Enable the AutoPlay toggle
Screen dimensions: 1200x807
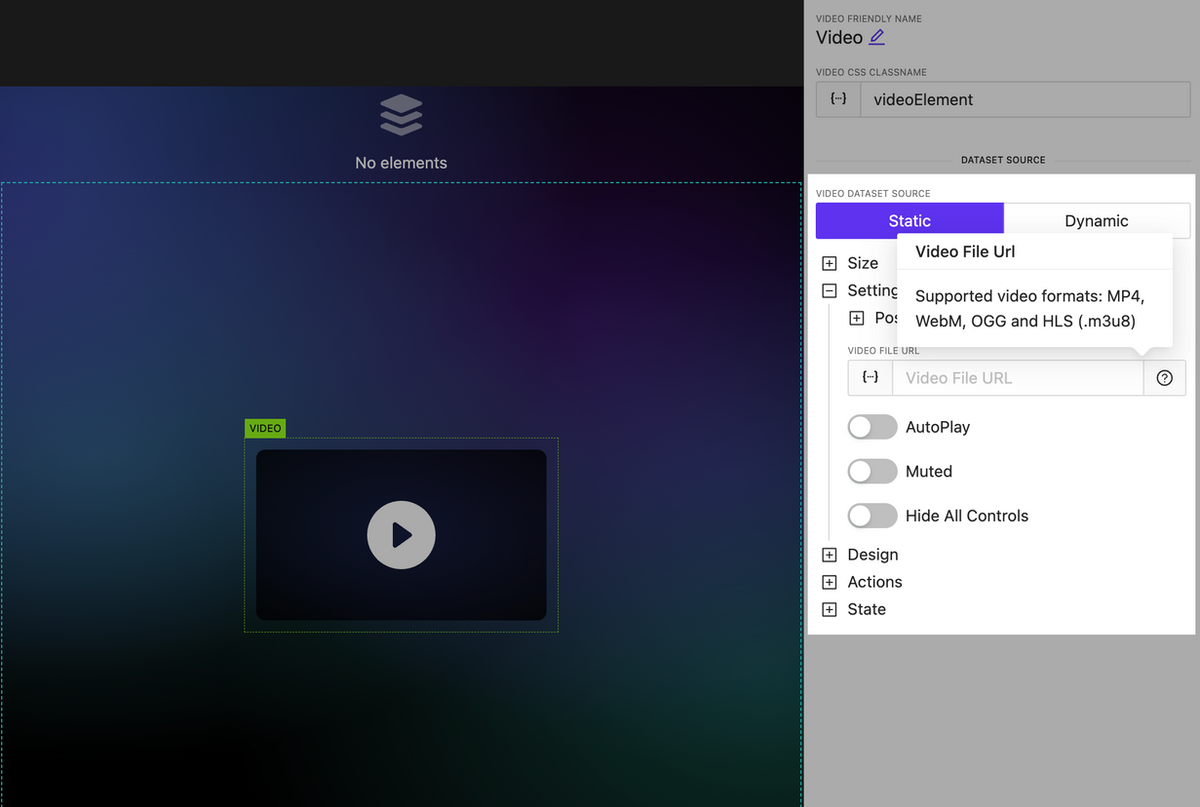[872, 427]
